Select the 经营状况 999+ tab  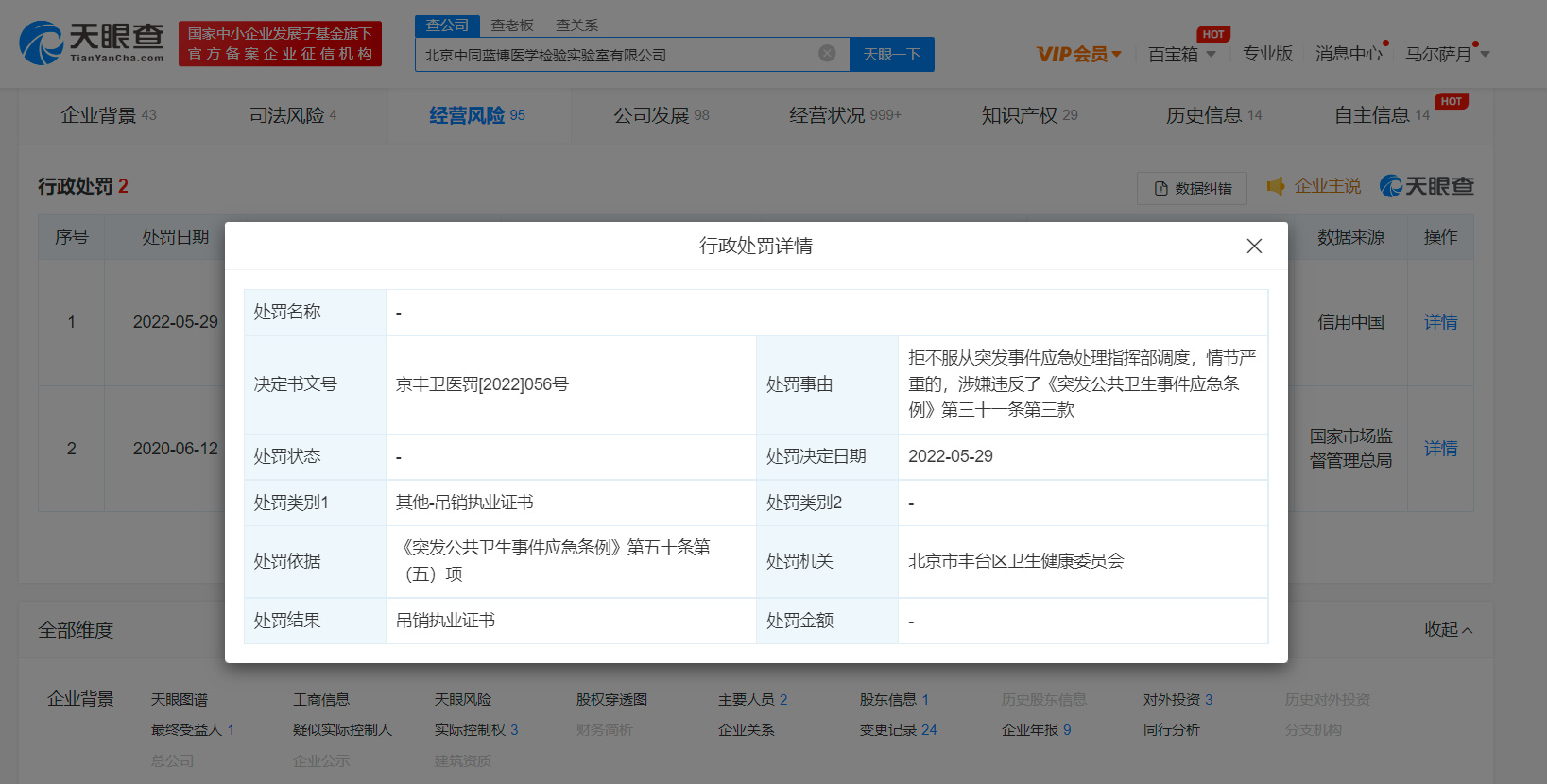(846, 115)
